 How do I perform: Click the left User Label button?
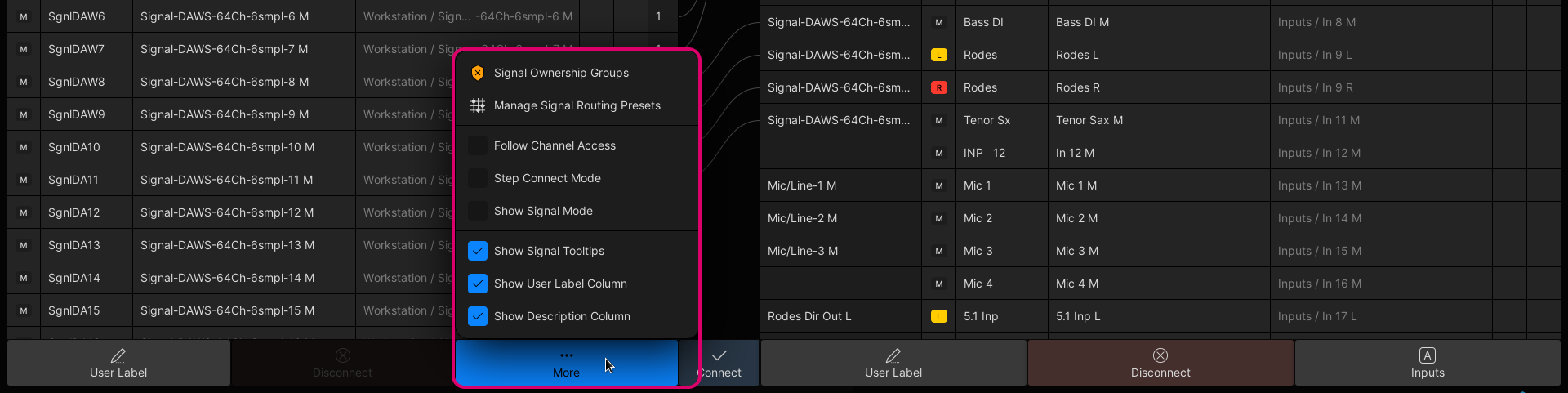118,363
